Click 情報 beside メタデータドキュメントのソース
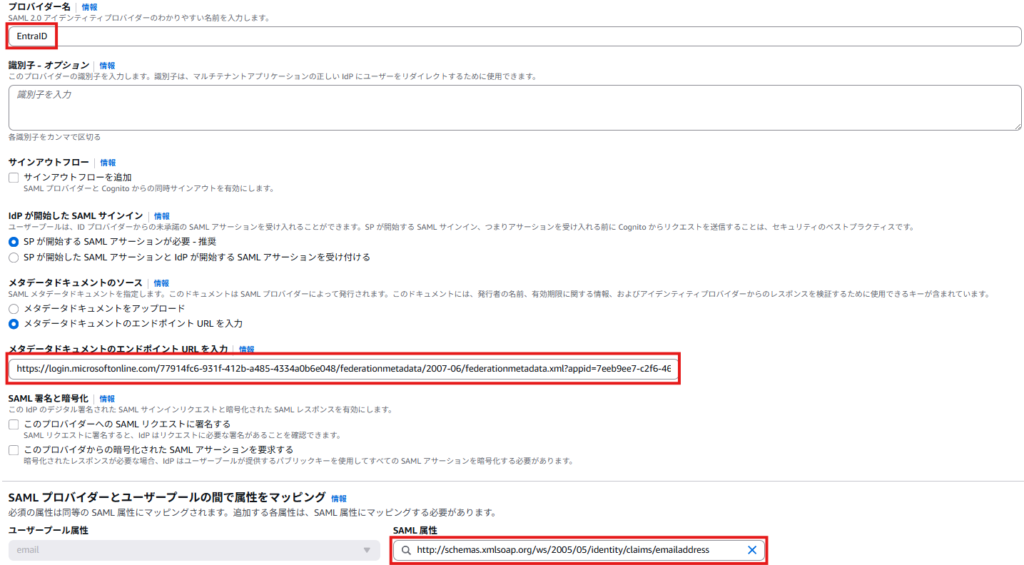 pos(160,283)
